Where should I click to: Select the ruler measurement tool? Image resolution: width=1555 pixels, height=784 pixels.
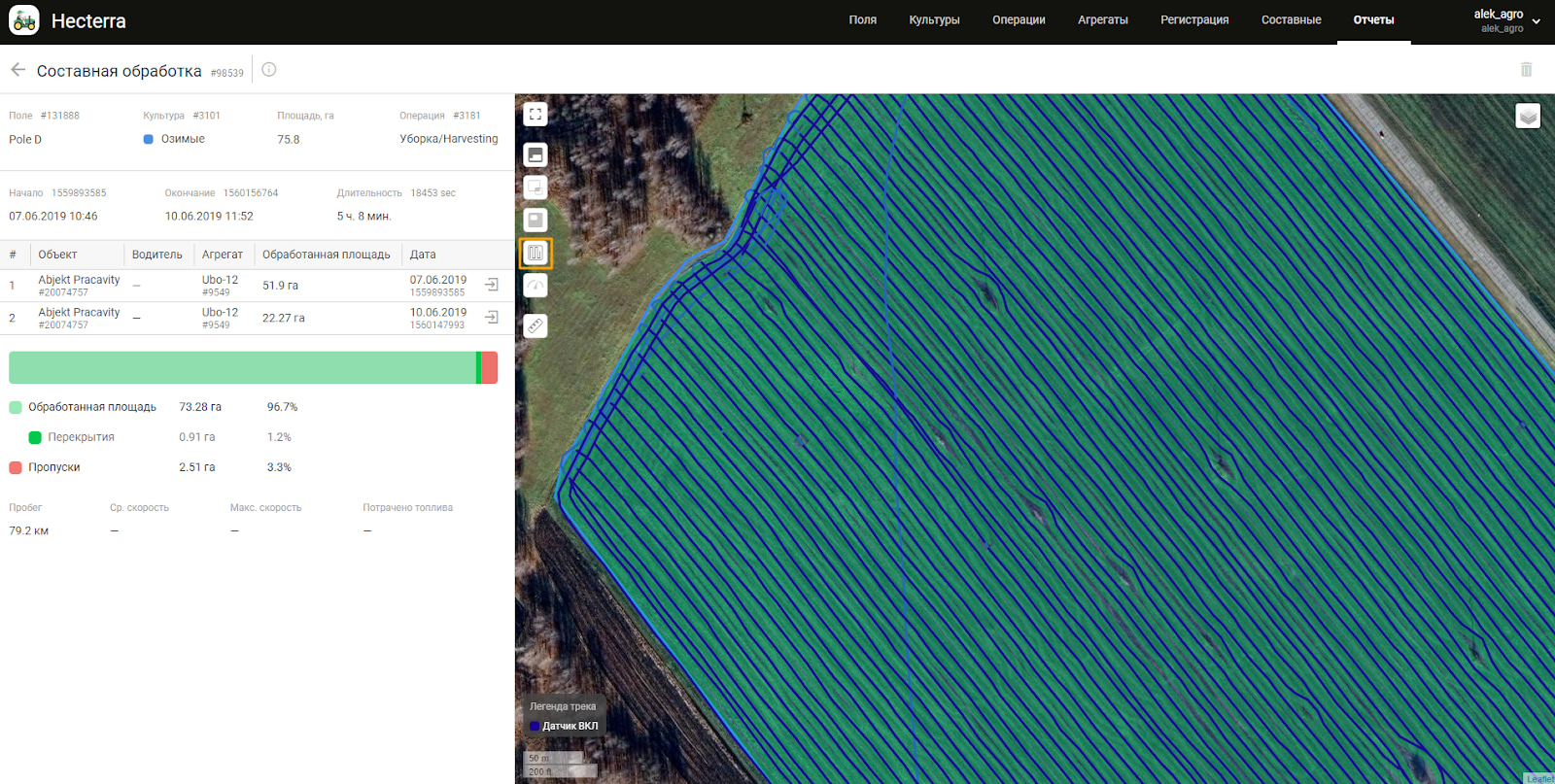(536, 326)
